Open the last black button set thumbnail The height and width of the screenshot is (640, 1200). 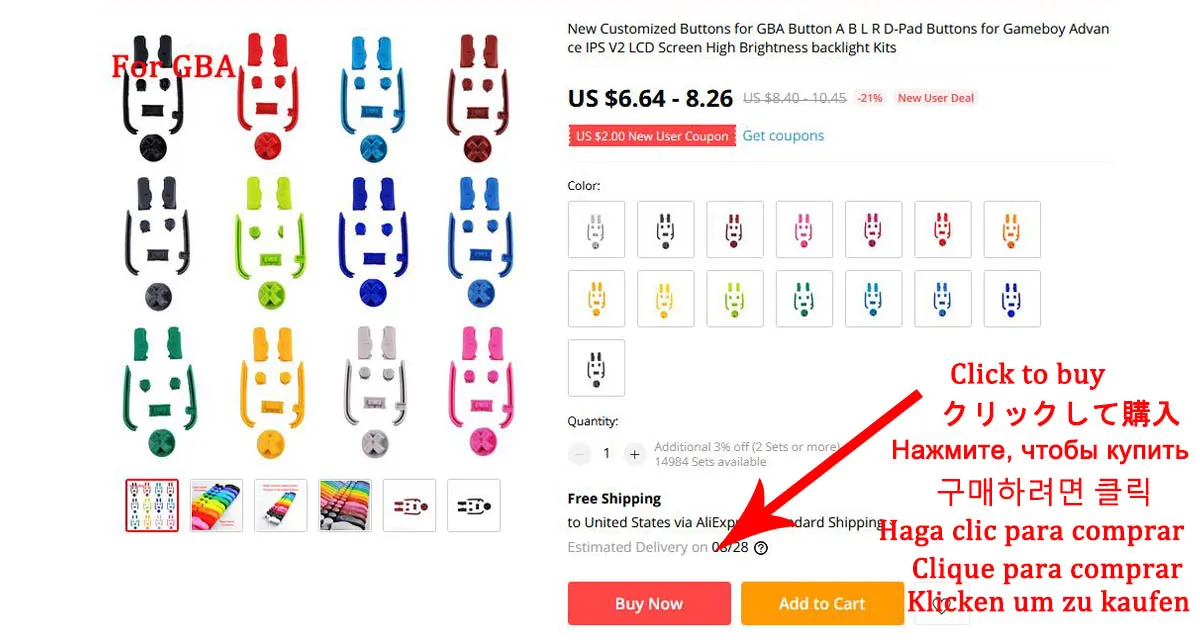pos(474,505)
